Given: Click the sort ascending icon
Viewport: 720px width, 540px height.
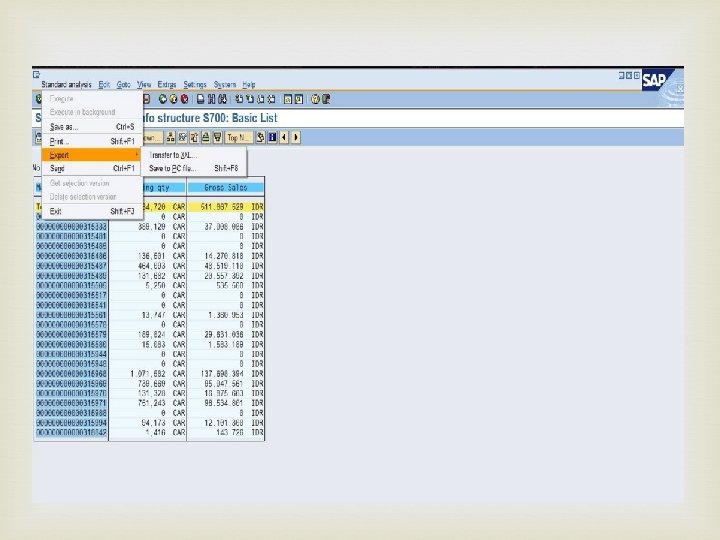Looking at the screenshot, I should [206, 137].
